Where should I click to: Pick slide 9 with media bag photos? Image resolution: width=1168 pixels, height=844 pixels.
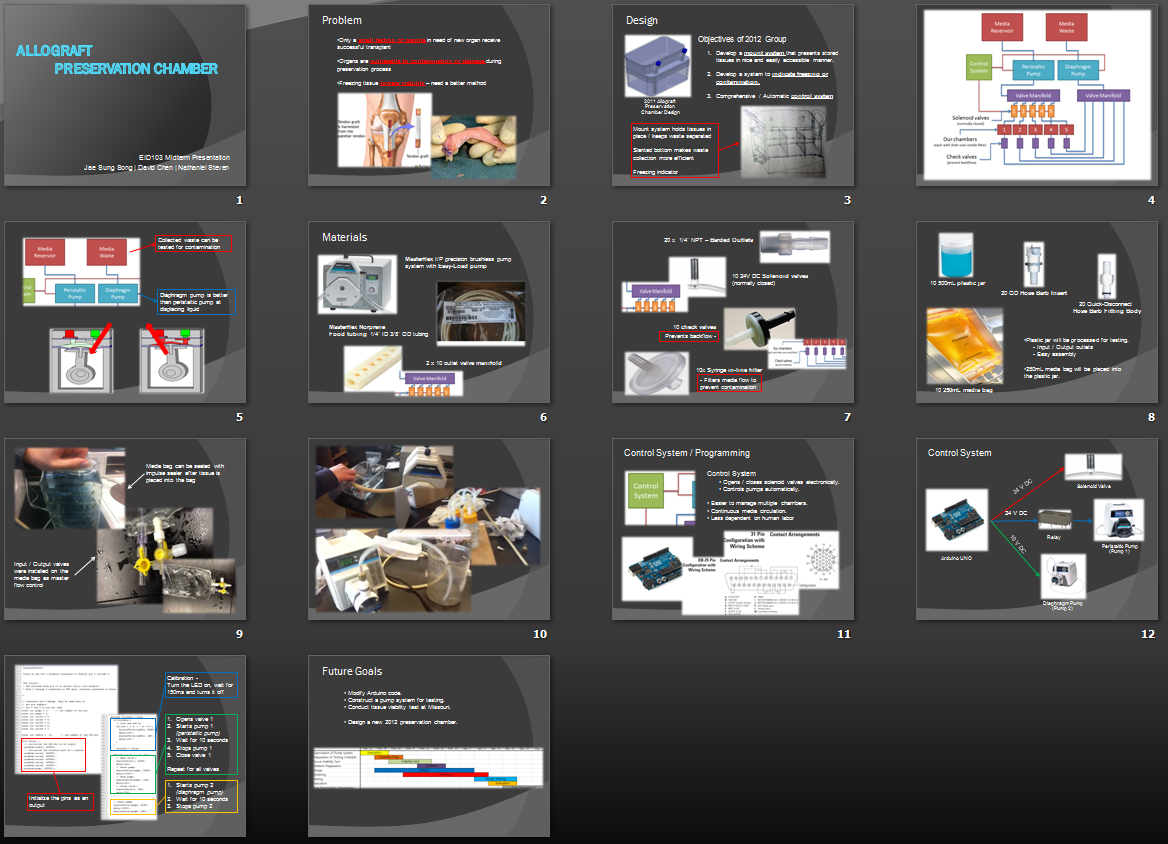tap(125, 529)
